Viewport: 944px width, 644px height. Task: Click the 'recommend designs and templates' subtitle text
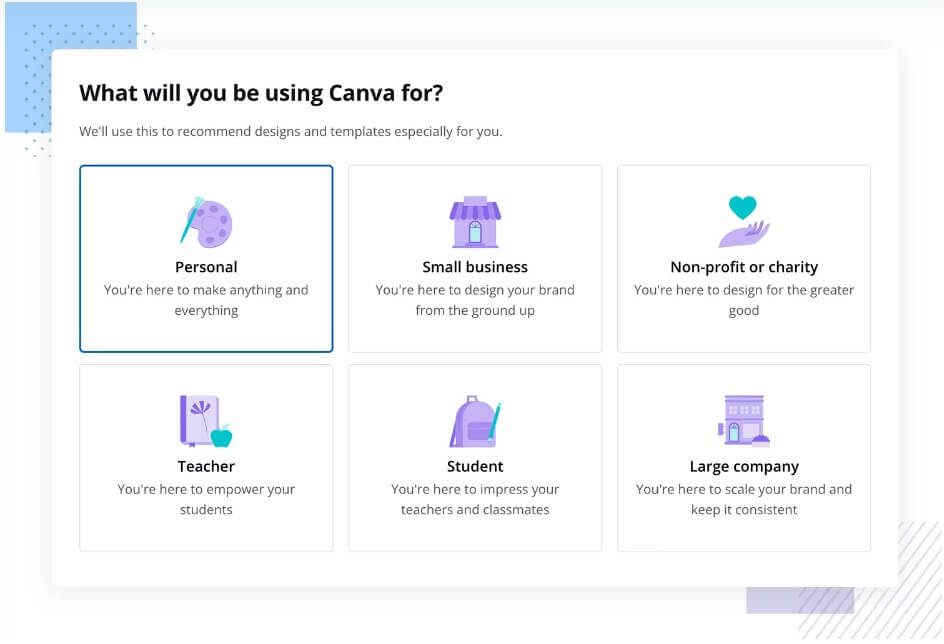click(291, 131)
